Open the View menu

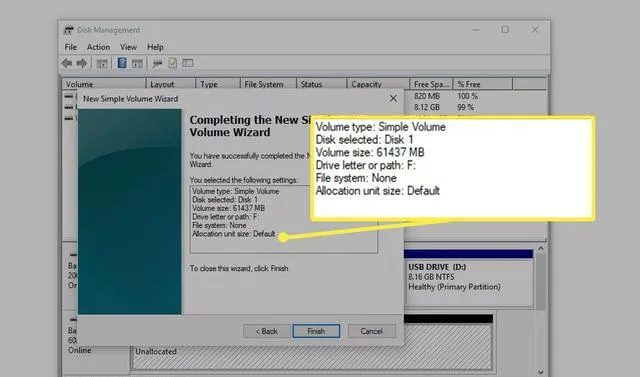pos(128,47)
